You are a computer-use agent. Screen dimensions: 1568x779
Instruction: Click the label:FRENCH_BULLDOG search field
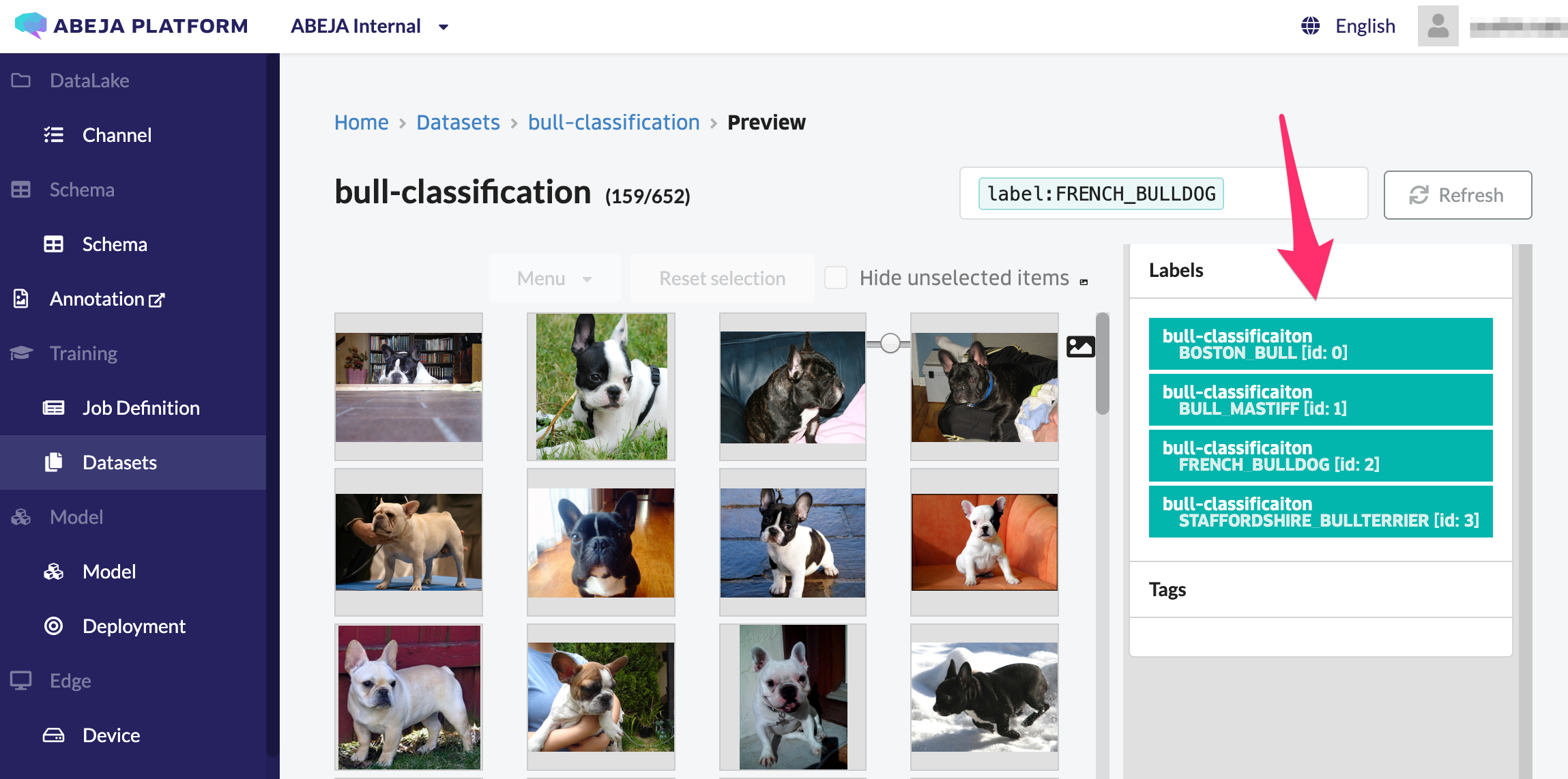[x=1163, y=194]
